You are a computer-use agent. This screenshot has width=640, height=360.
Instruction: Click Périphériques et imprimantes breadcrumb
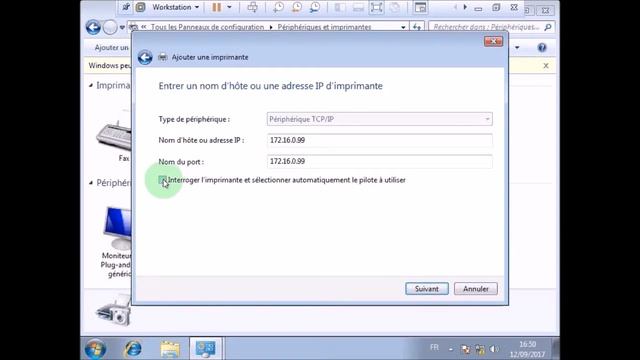[324, 27]
